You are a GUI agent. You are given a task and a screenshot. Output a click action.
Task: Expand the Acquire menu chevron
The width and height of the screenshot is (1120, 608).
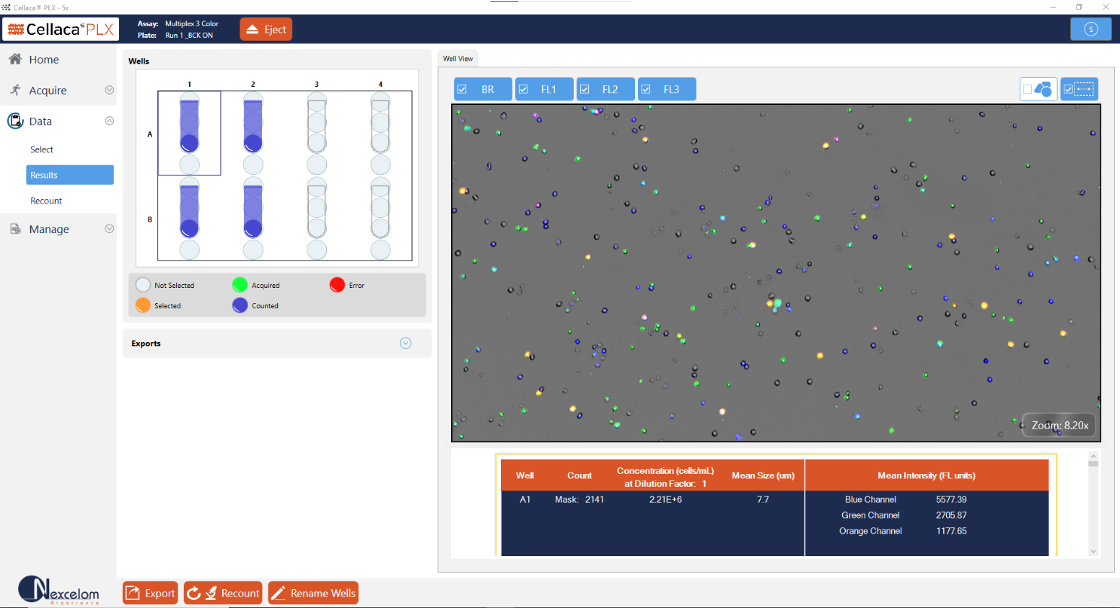[x=109, y=90]
